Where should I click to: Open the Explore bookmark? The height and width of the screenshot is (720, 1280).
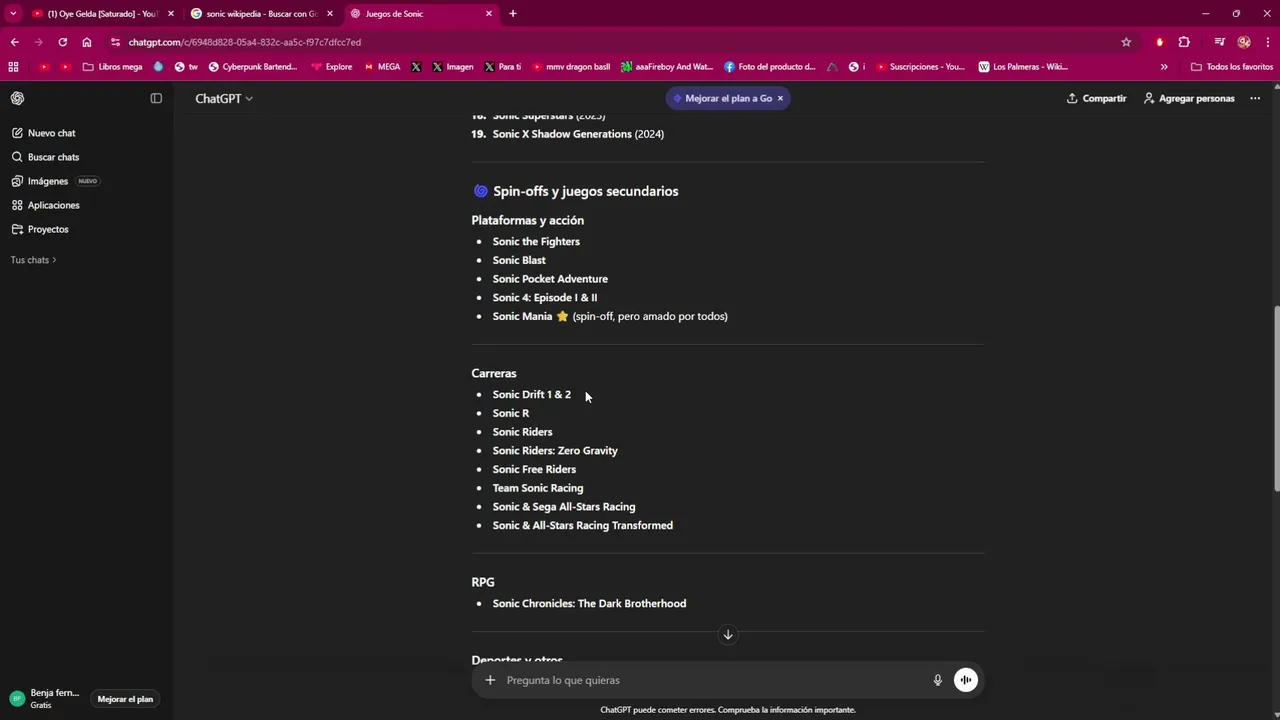pos(332,67)
